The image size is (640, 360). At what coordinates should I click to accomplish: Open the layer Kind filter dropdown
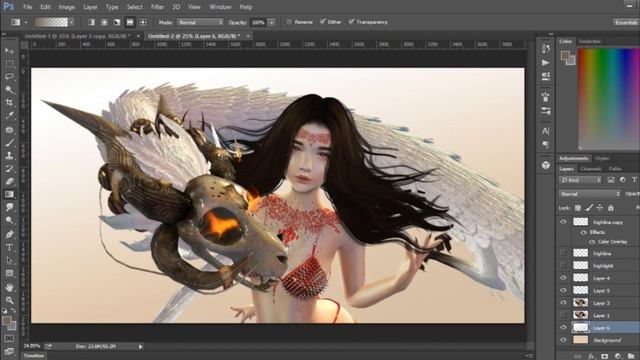(580, 180)
